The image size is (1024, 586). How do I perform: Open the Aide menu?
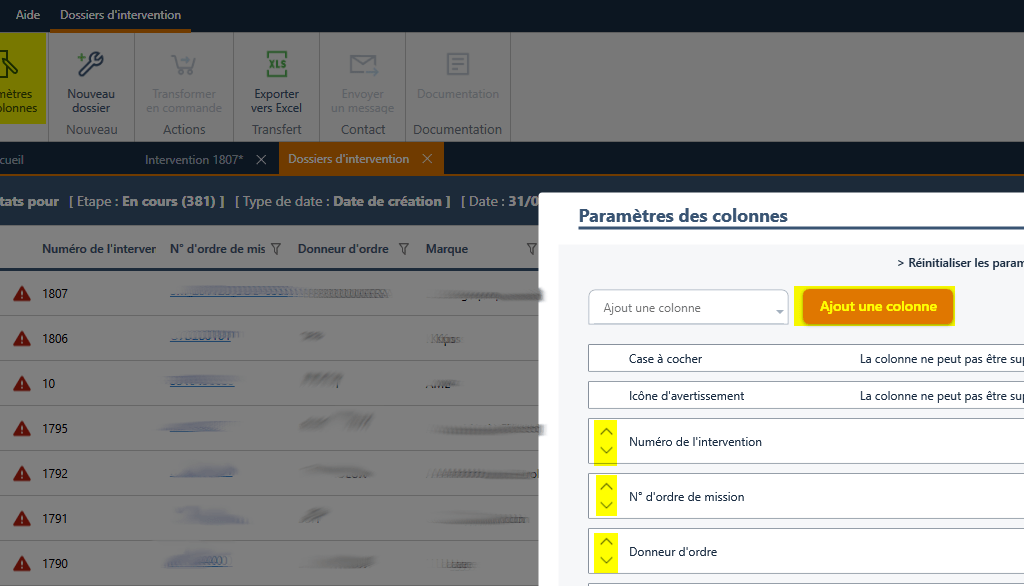(28, 15)
